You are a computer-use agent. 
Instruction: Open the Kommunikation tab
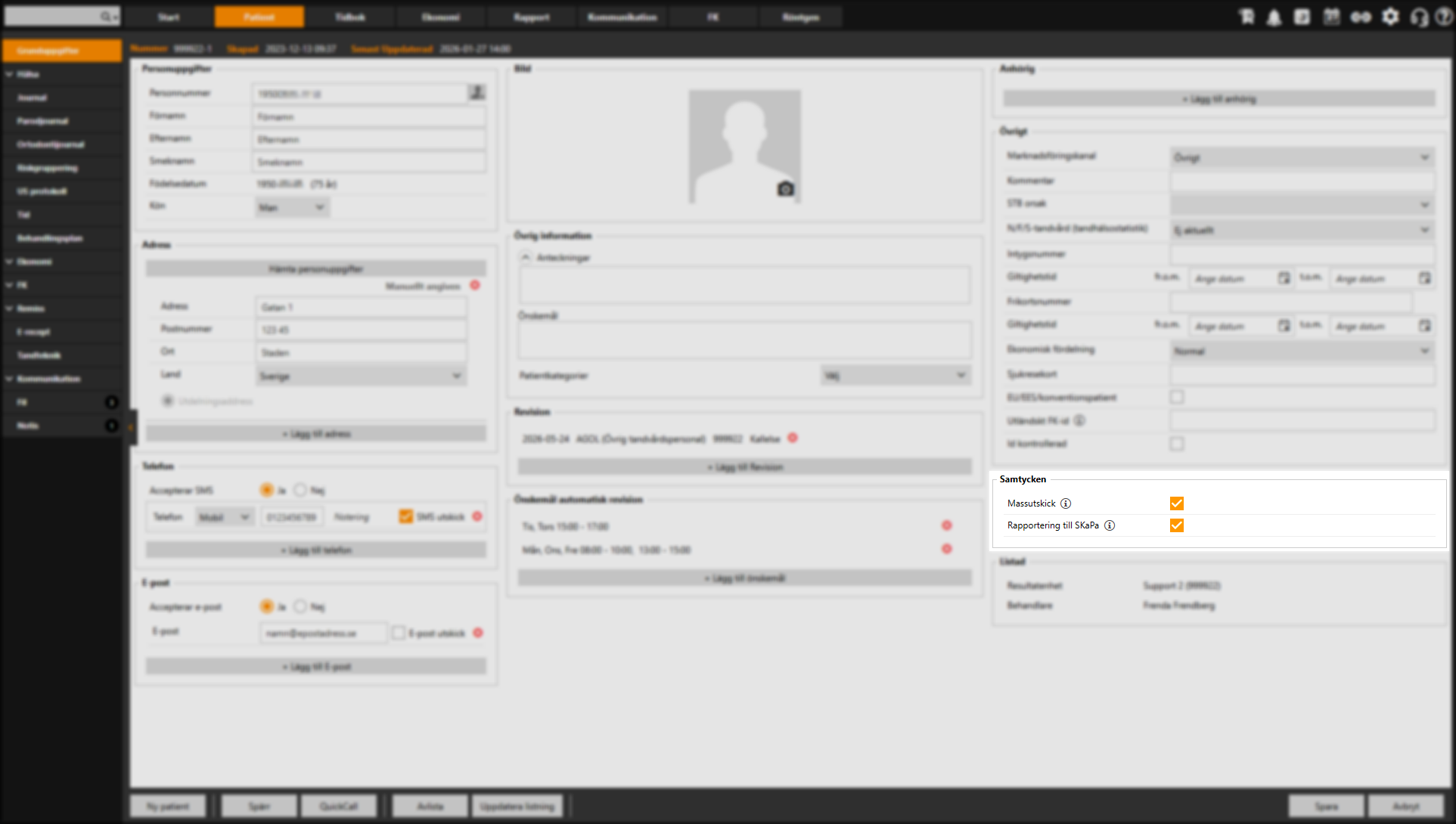click(x=622, y=17)
